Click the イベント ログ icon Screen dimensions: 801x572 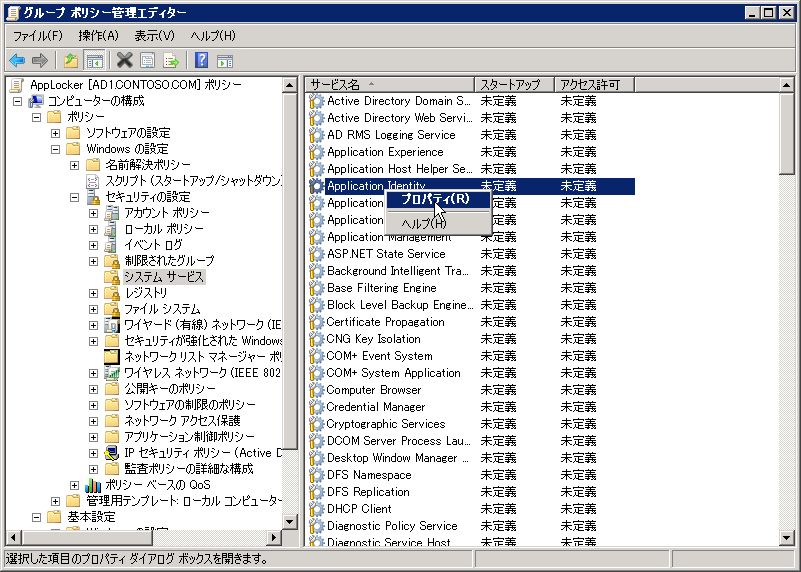[x=112, y=245]
